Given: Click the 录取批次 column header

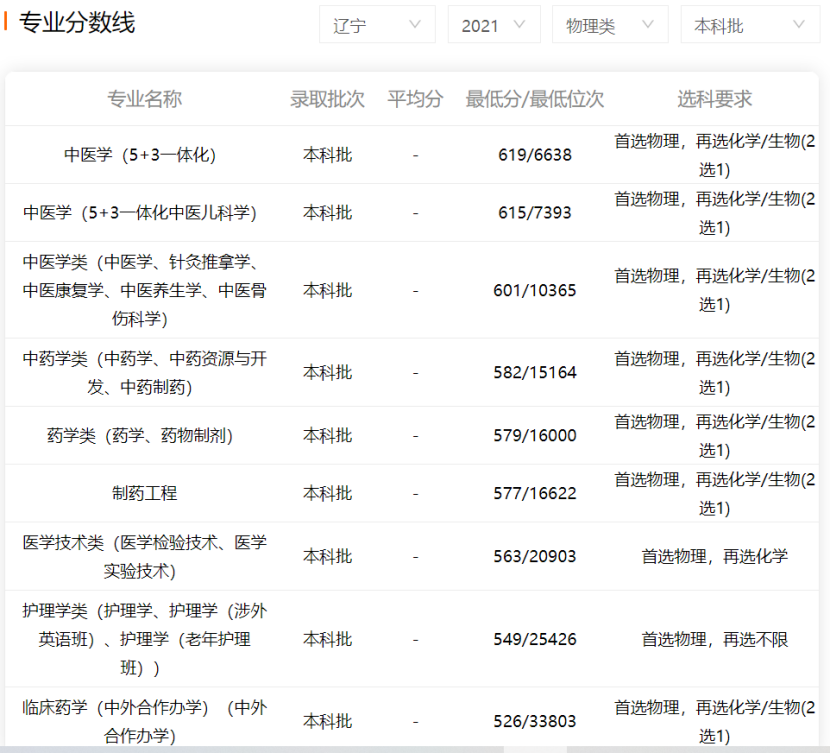Looking at the screenshot, I should tap(327, 99).
